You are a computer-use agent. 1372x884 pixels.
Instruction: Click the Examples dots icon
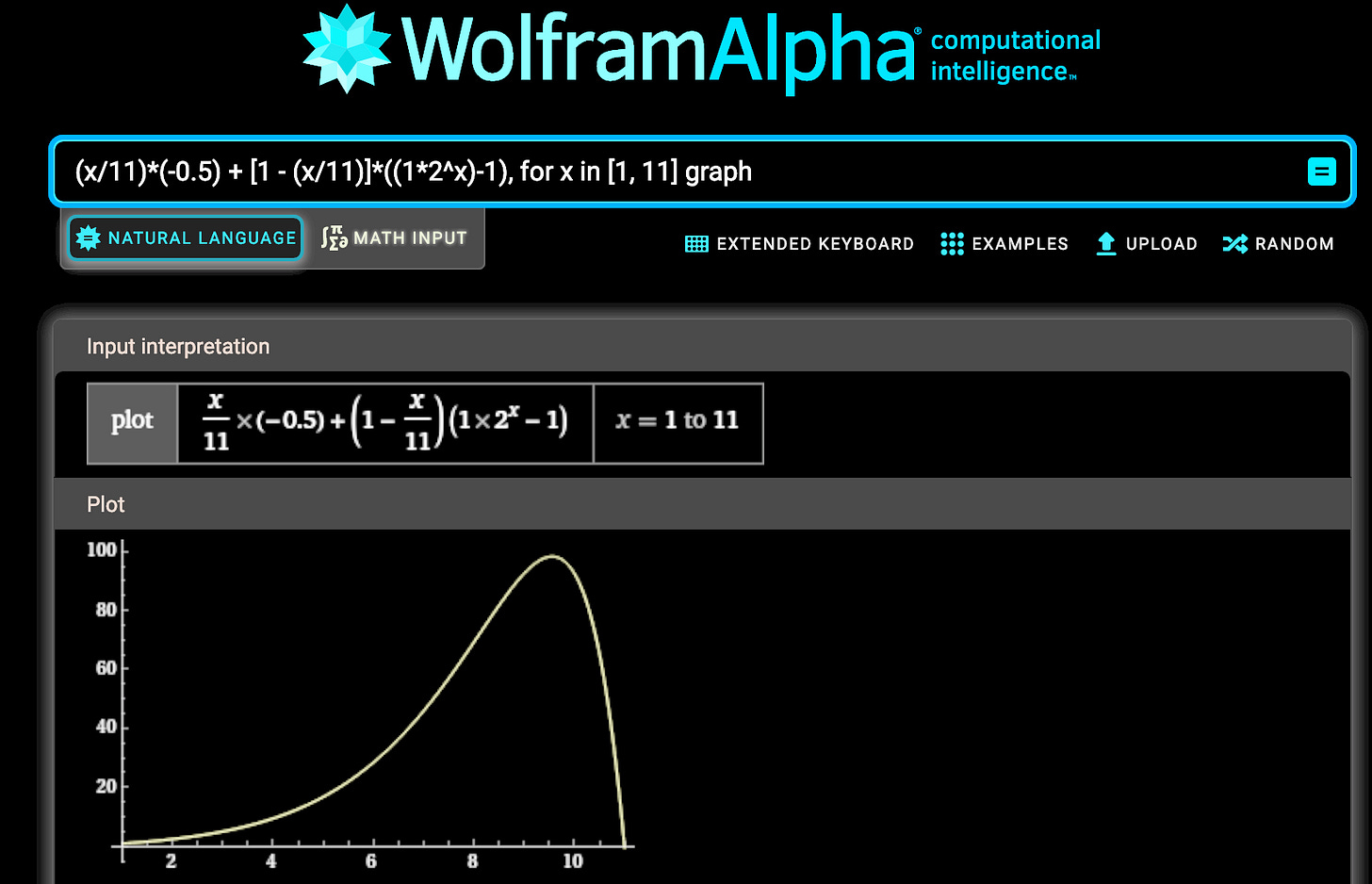952,244
